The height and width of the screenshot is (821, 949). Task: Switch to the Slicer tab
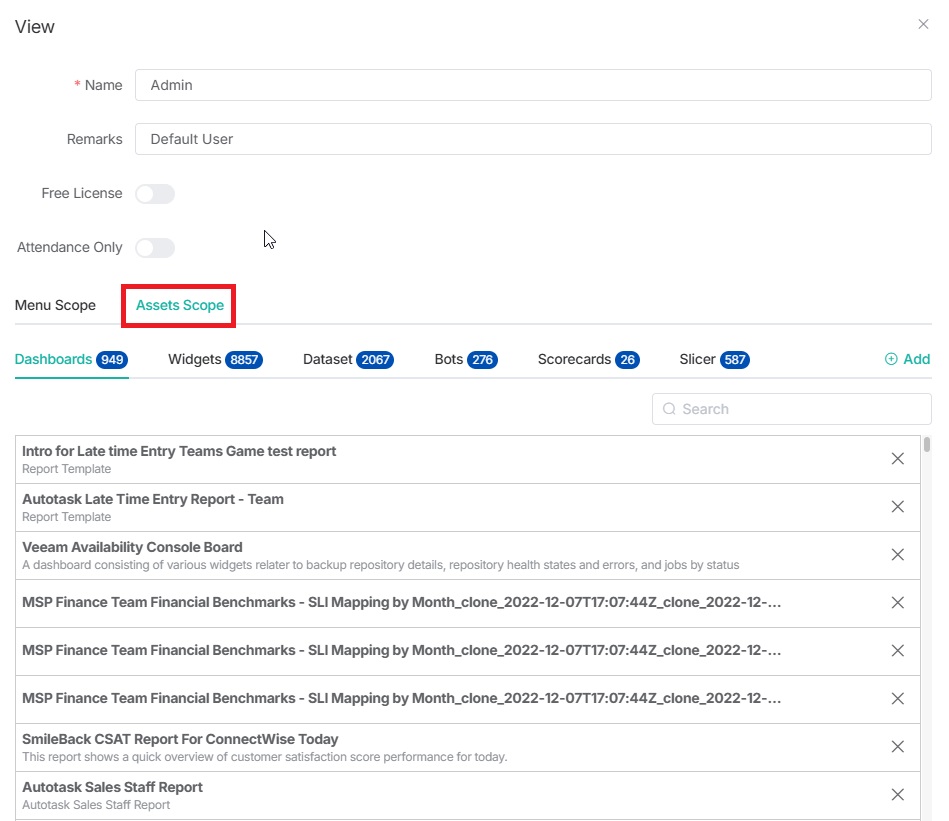[x=713, y=359]
